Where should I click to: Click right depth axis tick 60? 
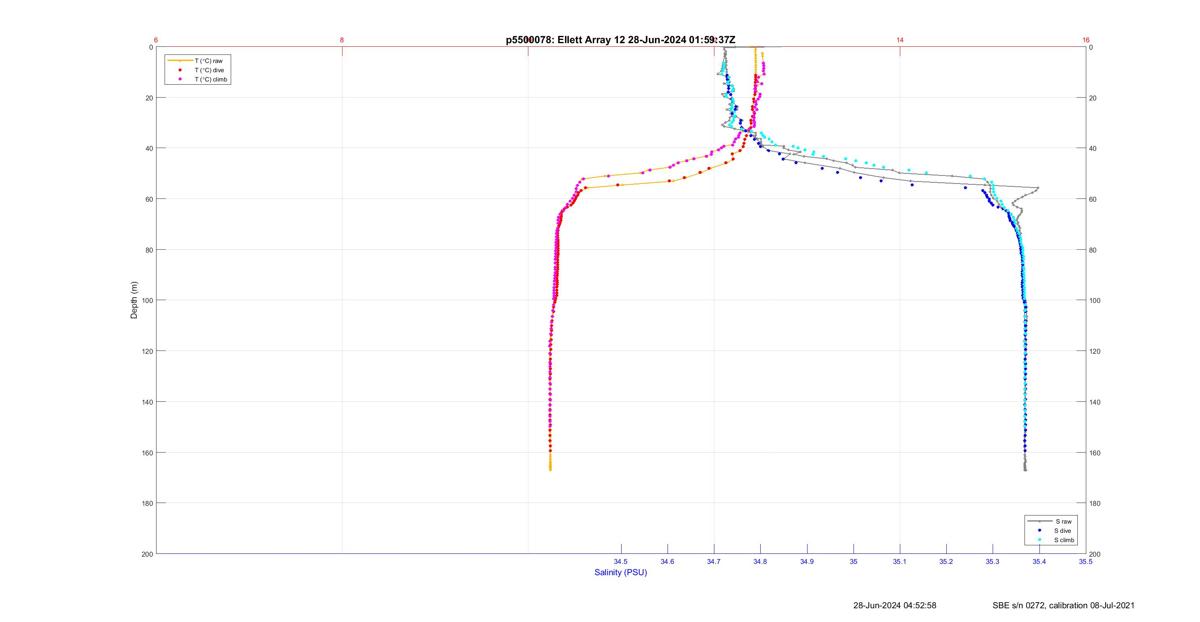pos(1093,199)
